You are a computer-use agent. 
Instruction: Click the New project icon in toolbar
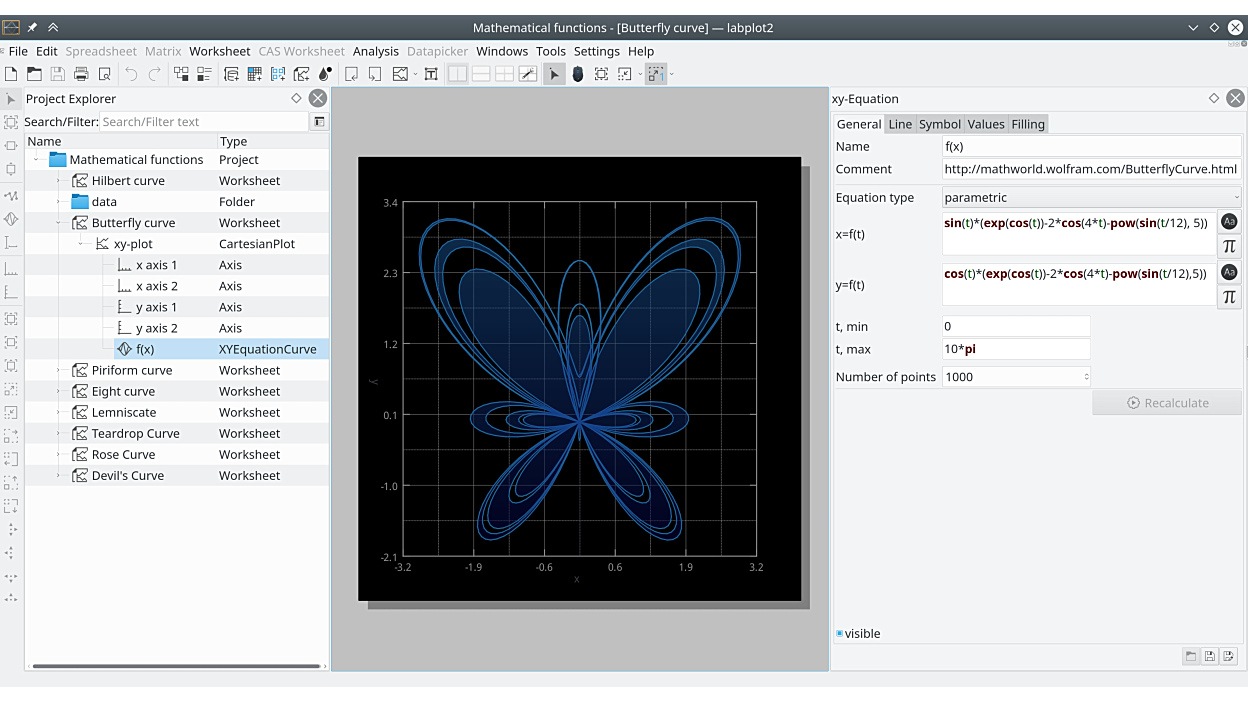click(11, 74)
